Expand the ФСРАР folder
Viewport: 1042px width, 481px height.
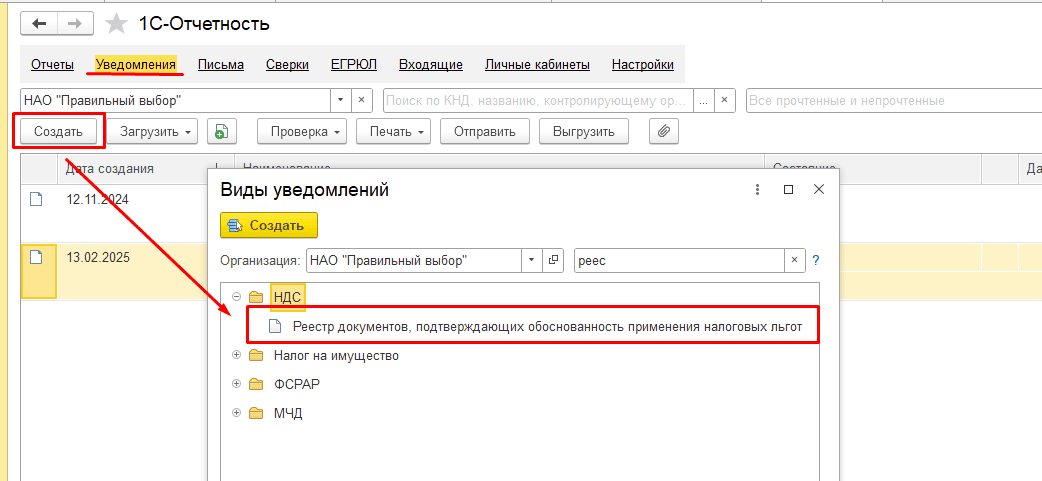pos(236,384)
